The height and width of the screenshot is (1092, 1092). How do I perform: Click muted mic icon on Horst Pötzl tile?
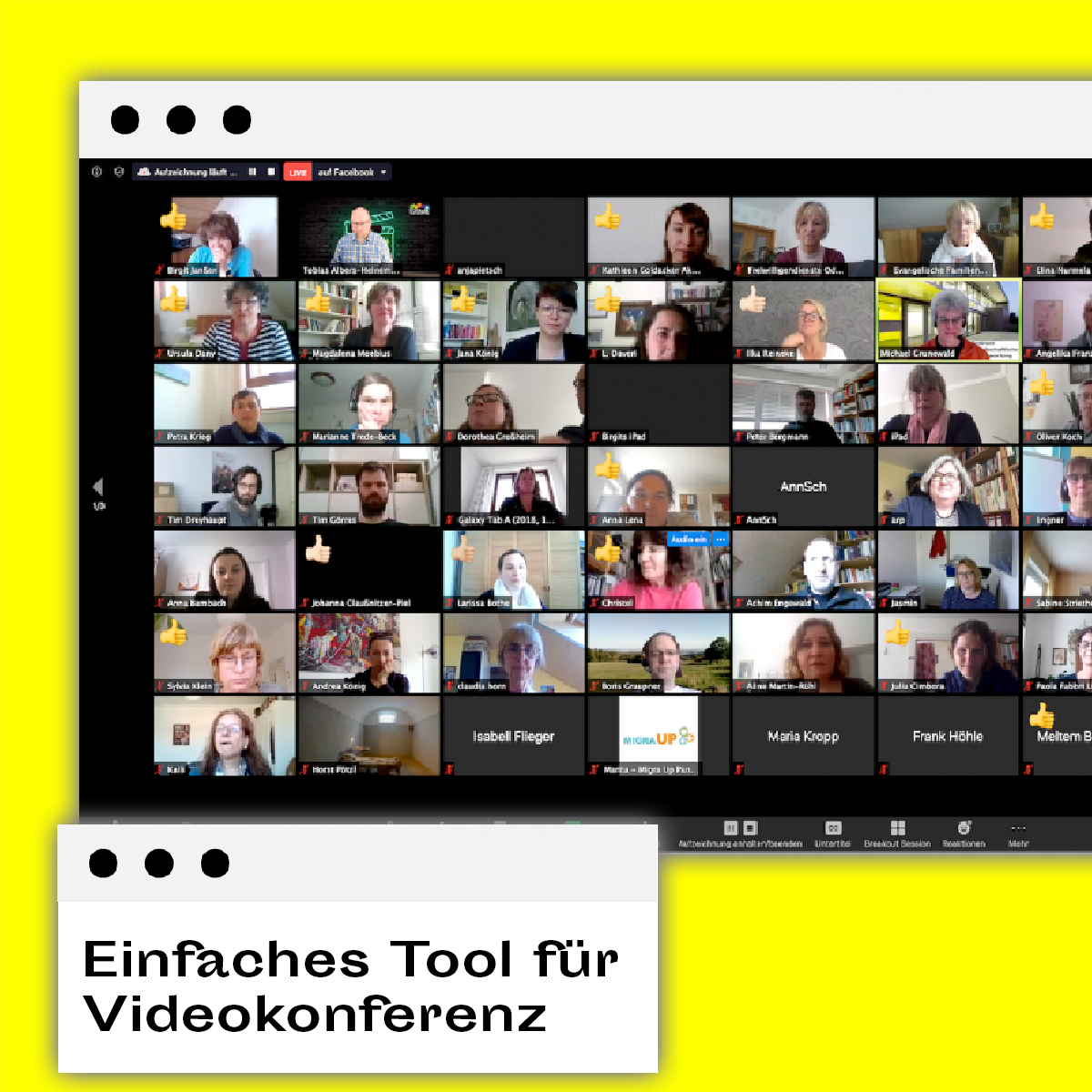coord(305,770)
